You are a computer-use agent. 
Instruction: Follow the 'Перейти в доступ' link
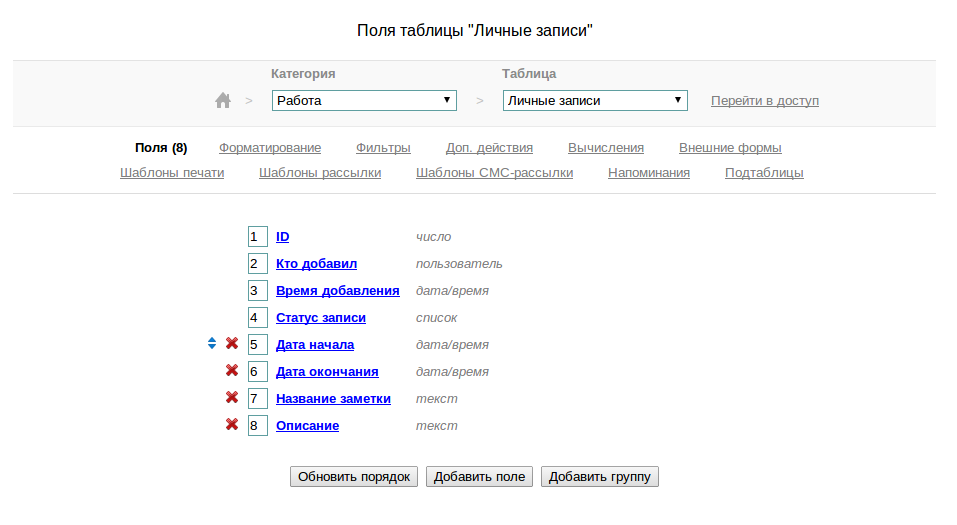click(765, 101)
